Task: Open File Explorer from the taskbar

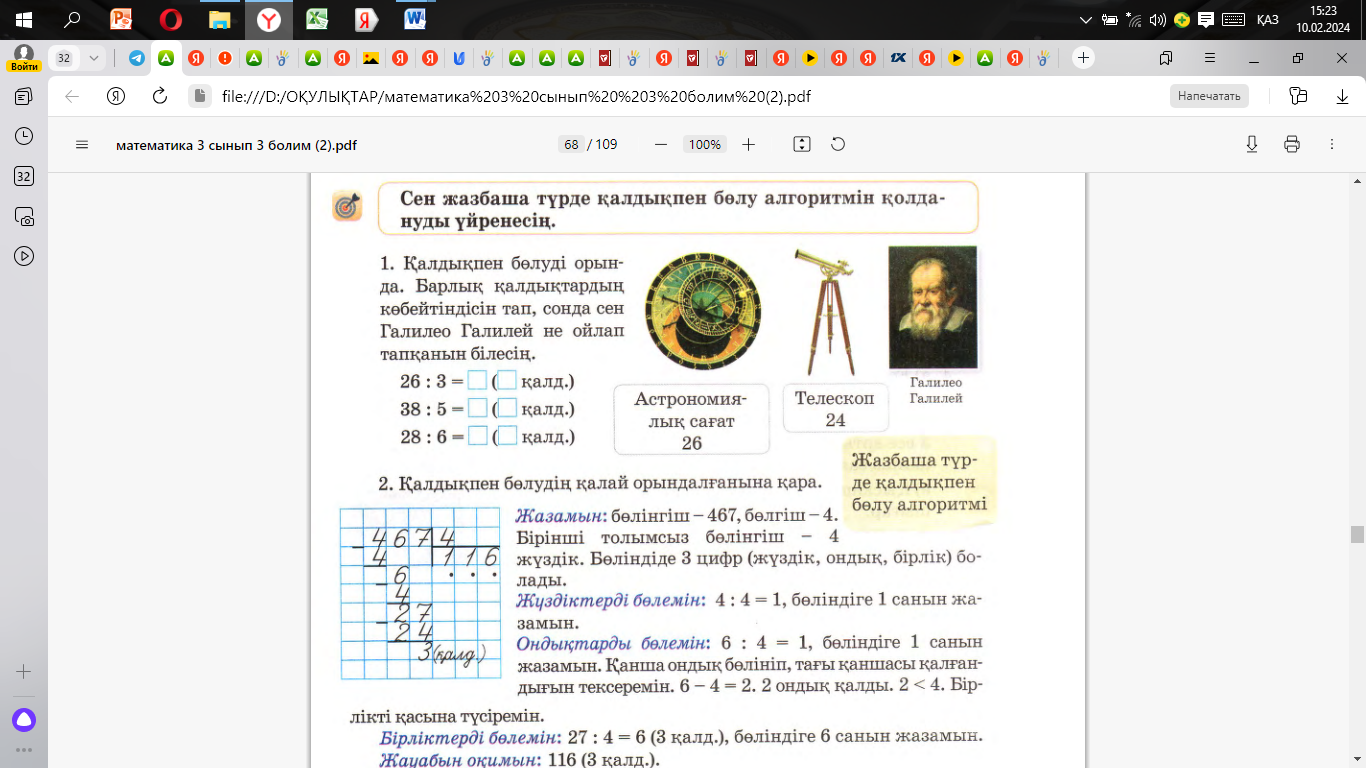Action: pos(219,19)
